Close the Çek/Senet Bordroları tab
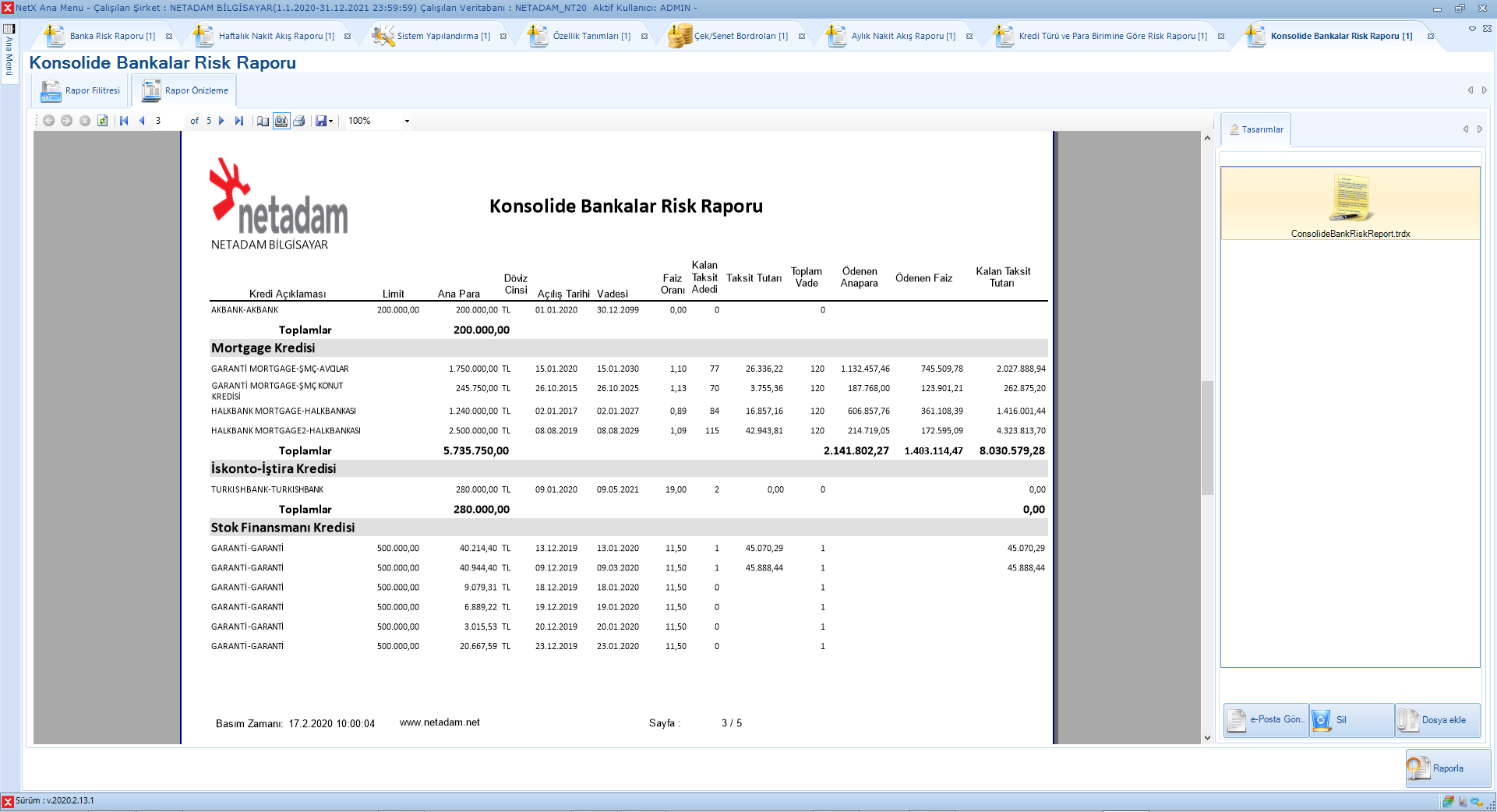1497x812 pixels. [802, 36]
